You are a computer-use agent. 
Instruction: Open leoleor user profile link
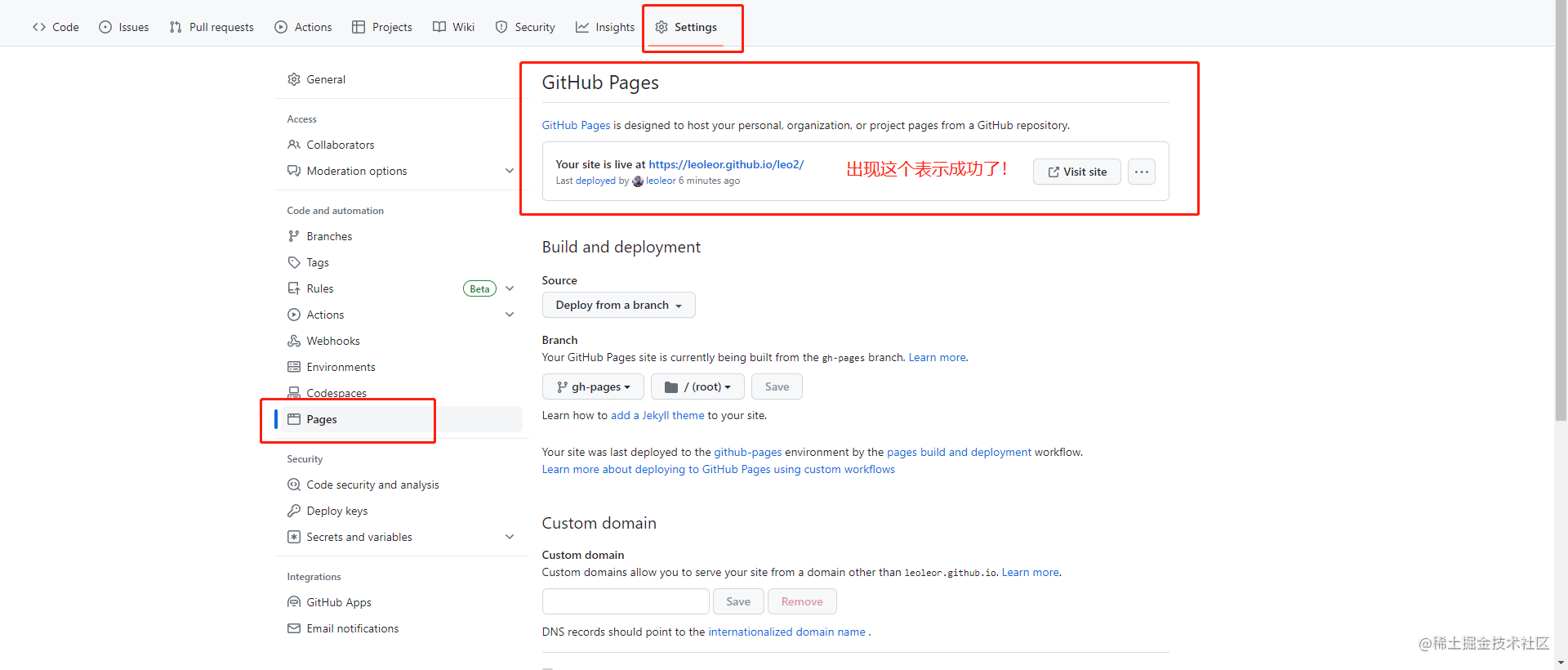pyautogui.click(x=660, y=181)
